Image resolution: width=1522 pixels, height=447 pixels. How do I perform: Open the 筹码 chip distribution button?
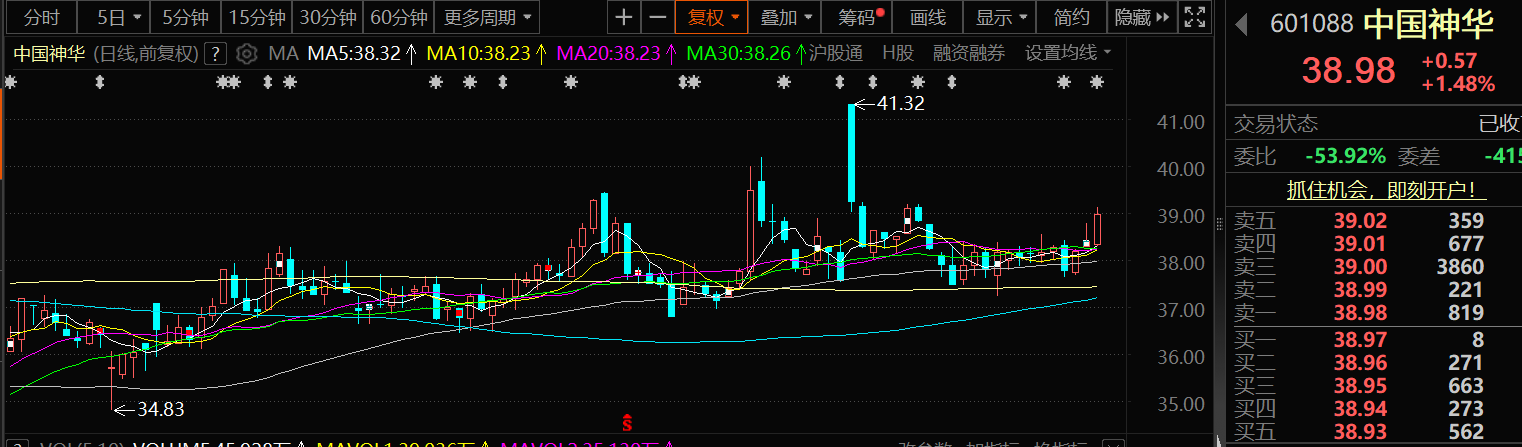(x=860, y=17)
